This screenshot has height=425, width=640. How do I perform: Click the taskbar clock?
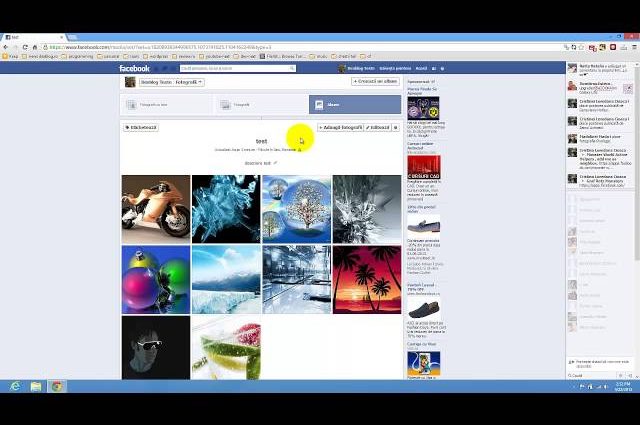pyautogui.click(x=623, y=387)
